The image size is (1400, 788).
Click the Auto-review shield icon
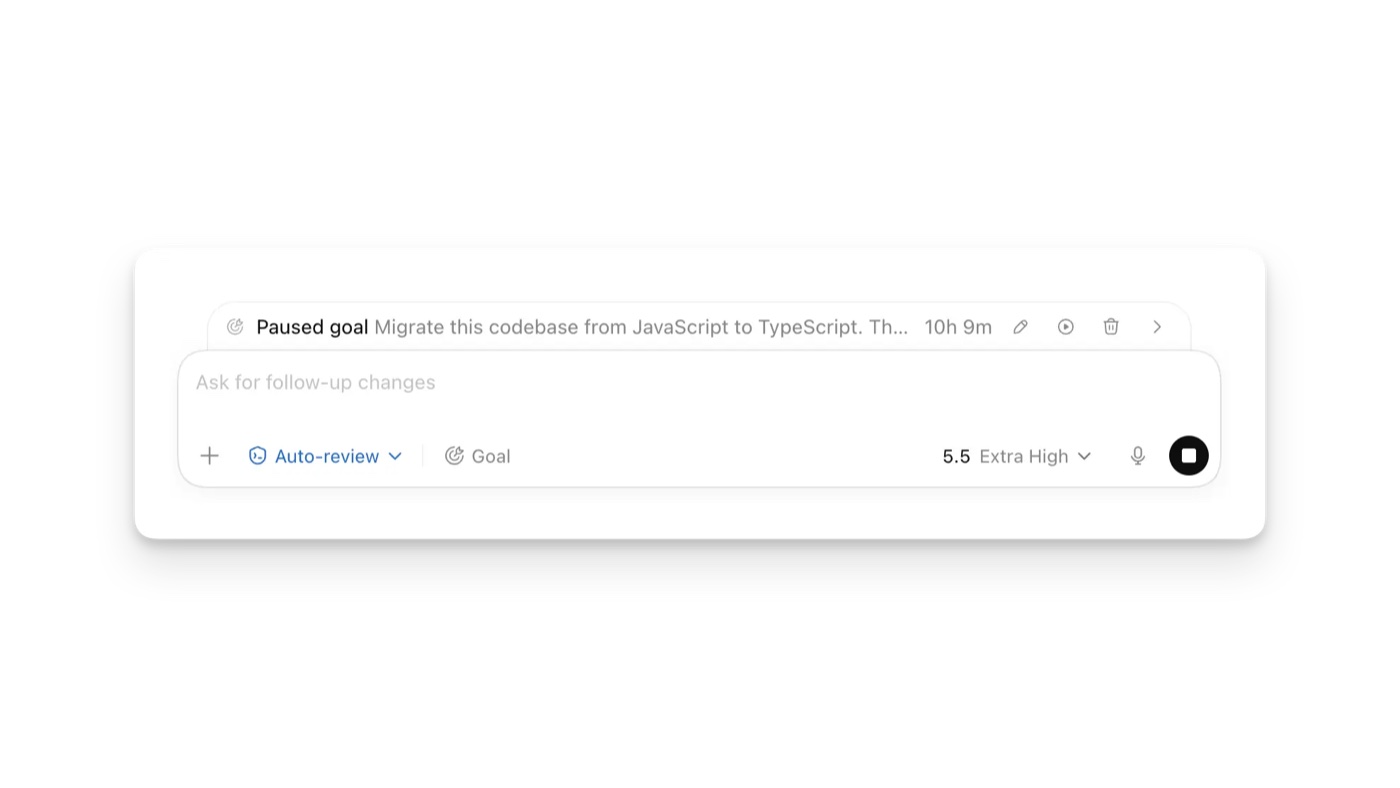(257, 456)
